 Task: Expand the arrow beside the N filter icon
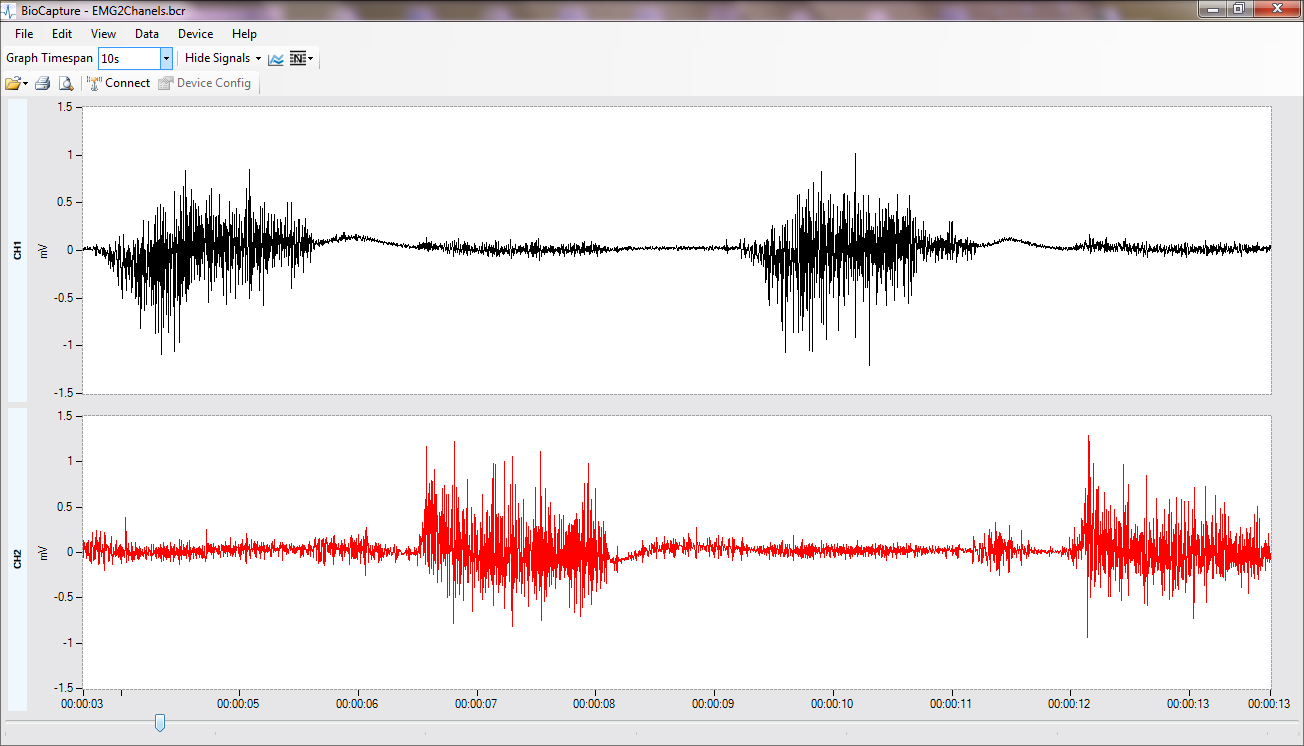click(x=311, y=59)
